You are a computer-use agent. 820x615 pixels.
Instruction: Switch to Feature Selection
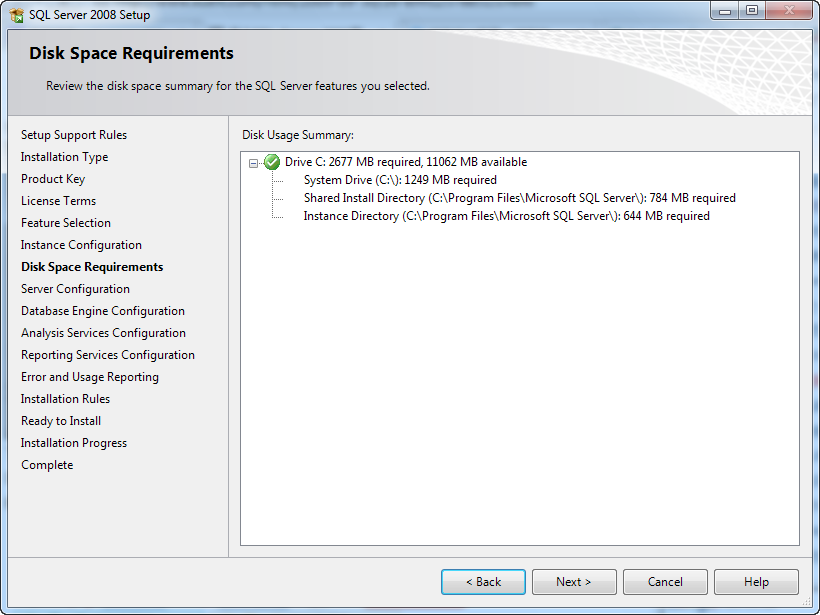[x=65, y=222]
